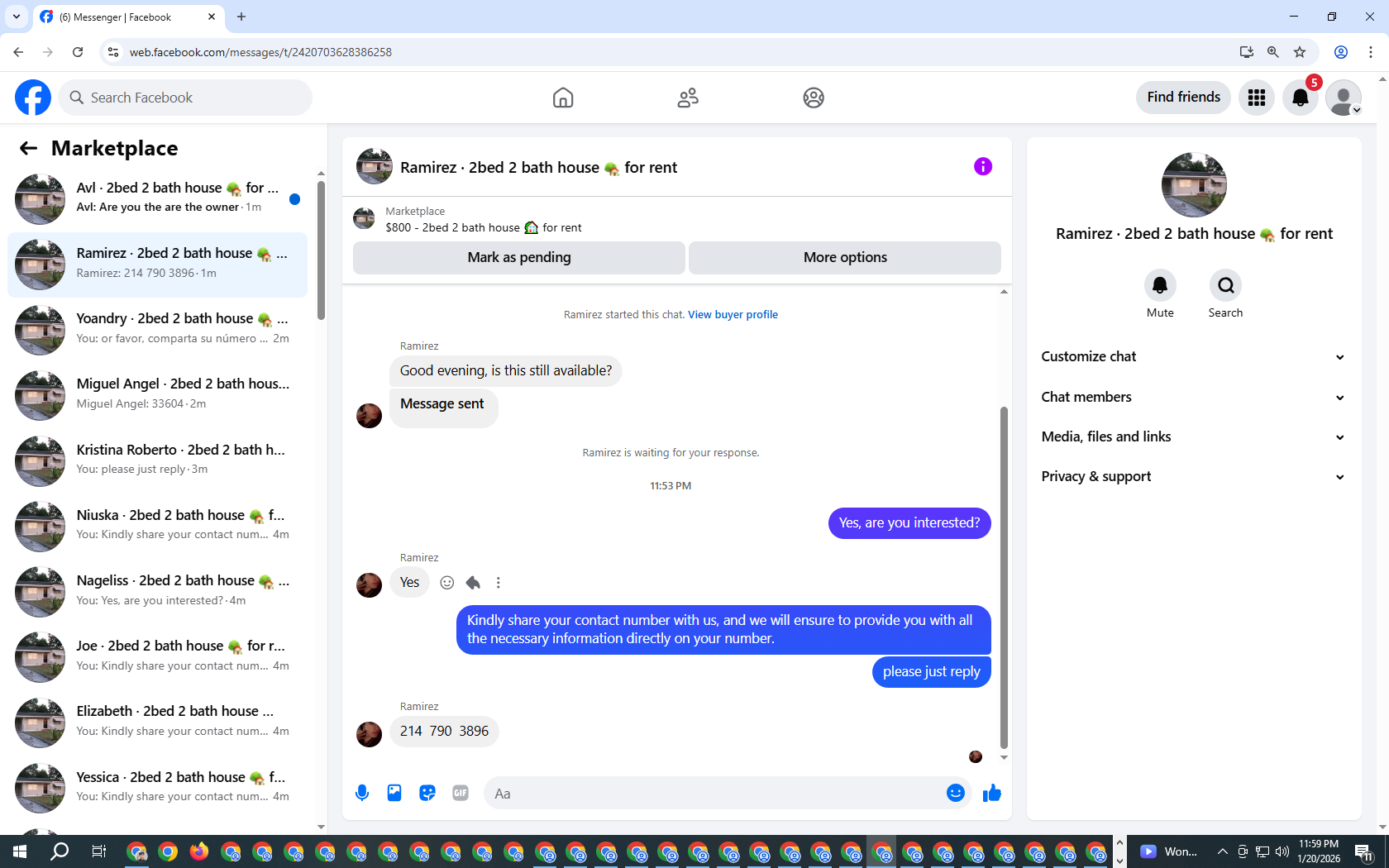This screenshot has width=1389, height=868.
Task: Open the Windows Start menu
Action: coord(20,851)
